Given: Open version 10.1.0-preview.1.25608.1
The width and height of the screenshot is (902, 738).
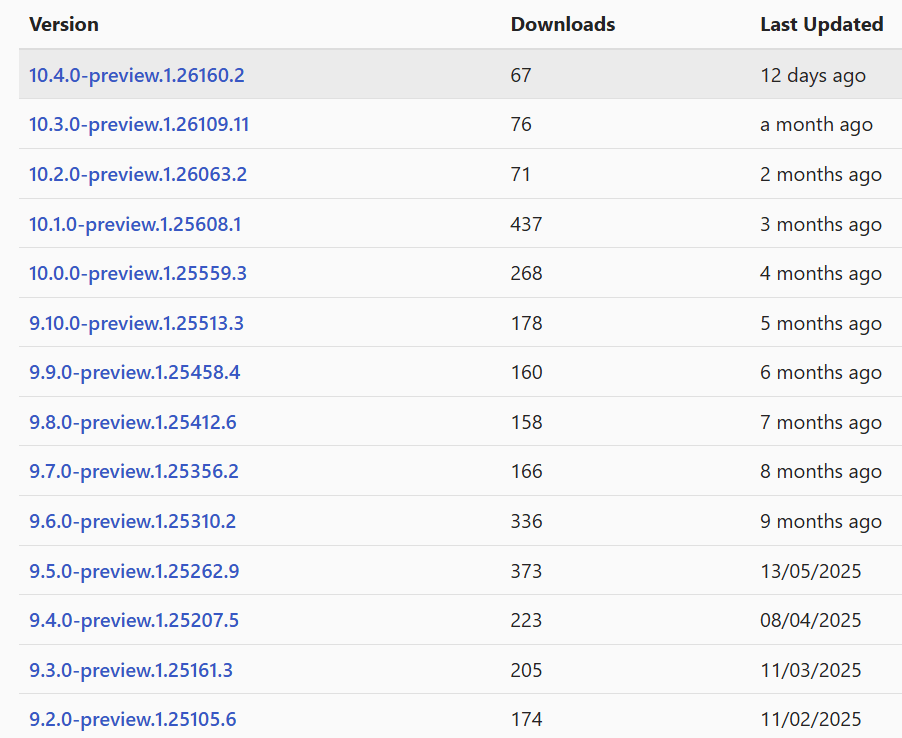Looking at the screenshot, I should [134, 224].
